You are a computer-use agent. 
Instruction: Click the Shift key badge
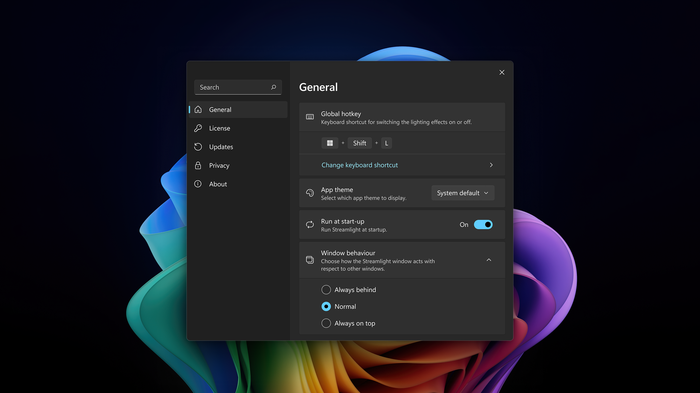pos(360,143)
